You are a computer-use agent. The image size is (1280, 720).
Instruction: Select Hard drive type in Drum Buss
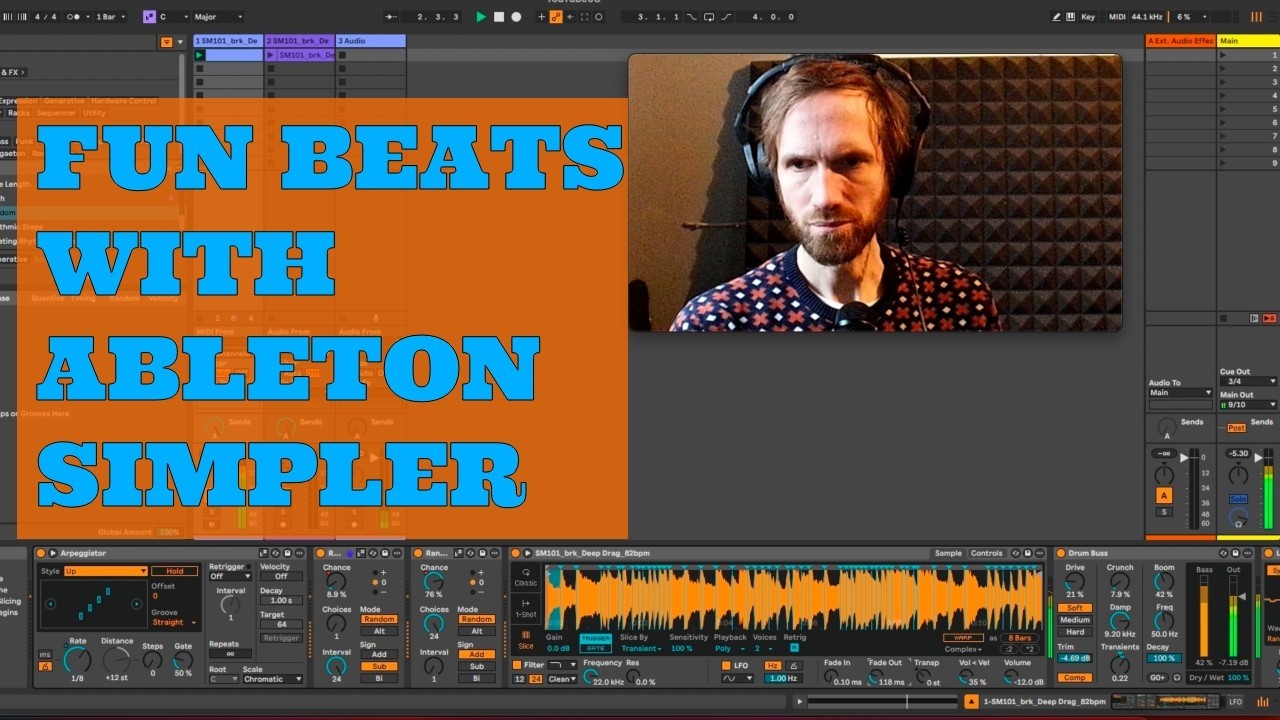[1074, 632]
